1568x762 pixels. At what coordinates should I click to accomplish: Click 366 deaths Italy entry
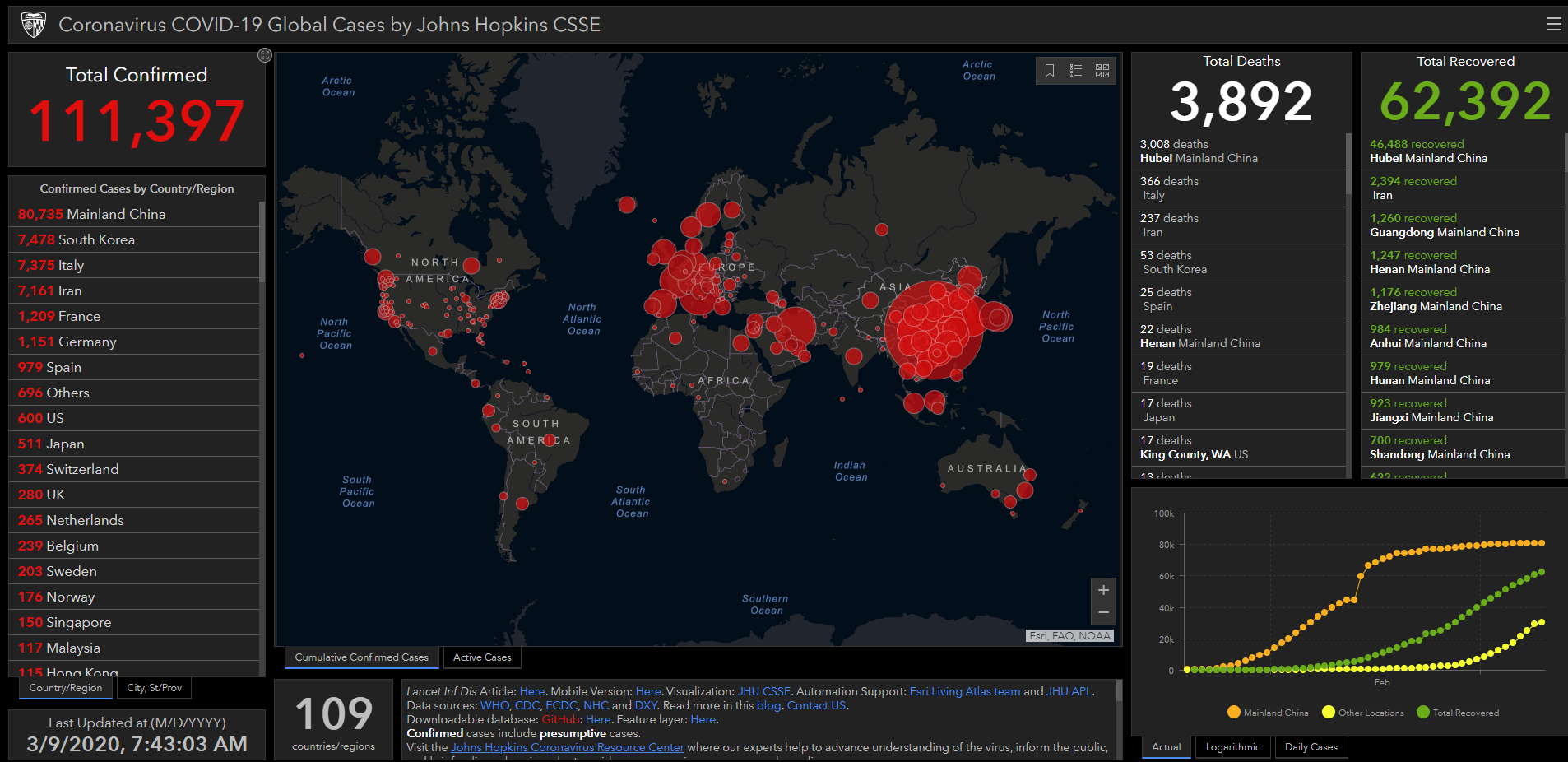[1238, 188]
